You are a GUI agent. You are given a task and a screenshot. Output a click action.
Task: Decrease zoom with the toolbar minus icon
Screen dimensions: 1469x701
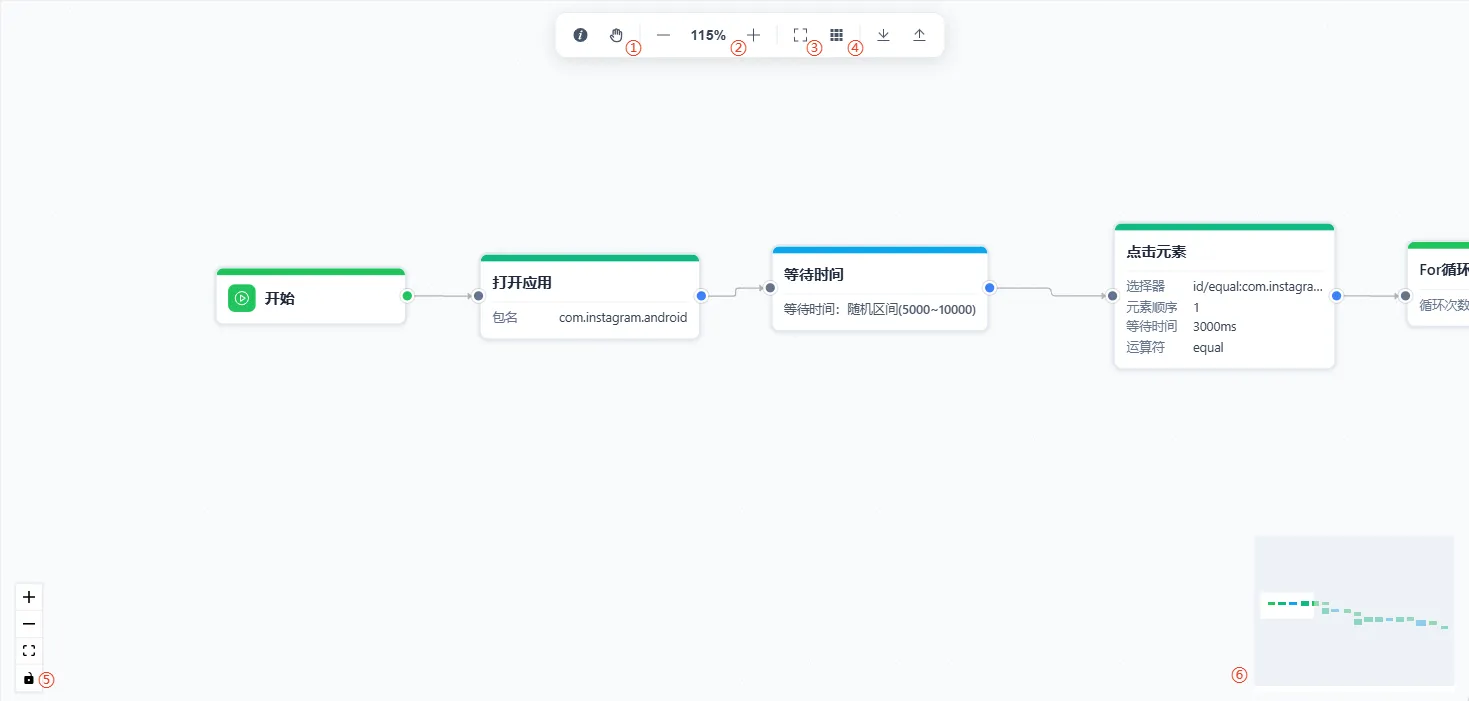coord(663,35)
